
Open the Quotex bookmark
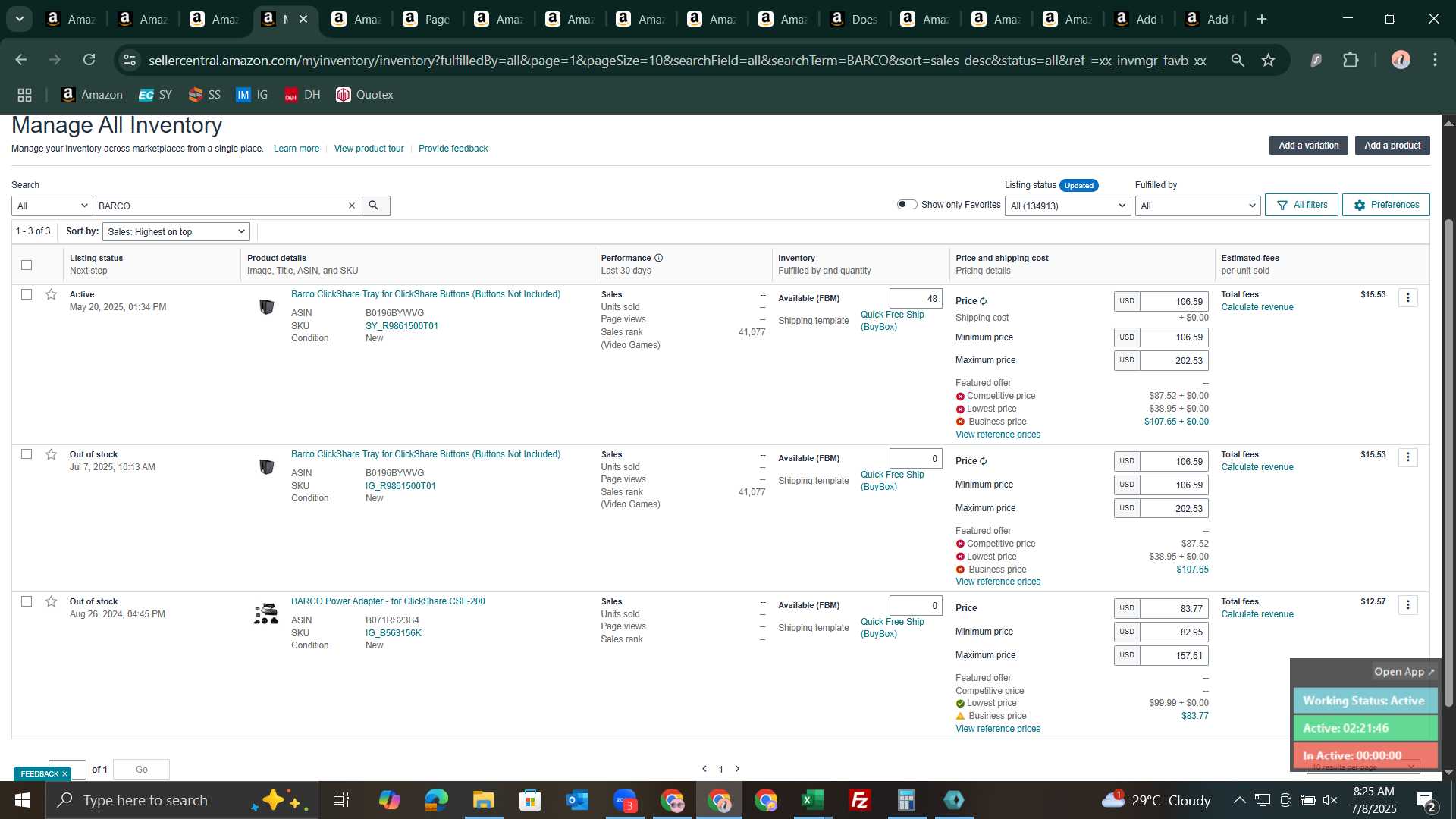pos(365,95)
